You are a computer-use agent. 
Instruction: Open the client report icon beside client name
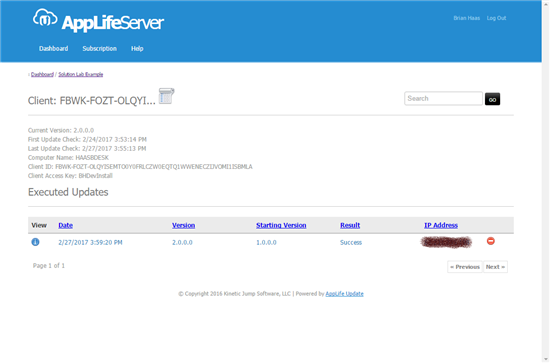[x=166, y=96]
